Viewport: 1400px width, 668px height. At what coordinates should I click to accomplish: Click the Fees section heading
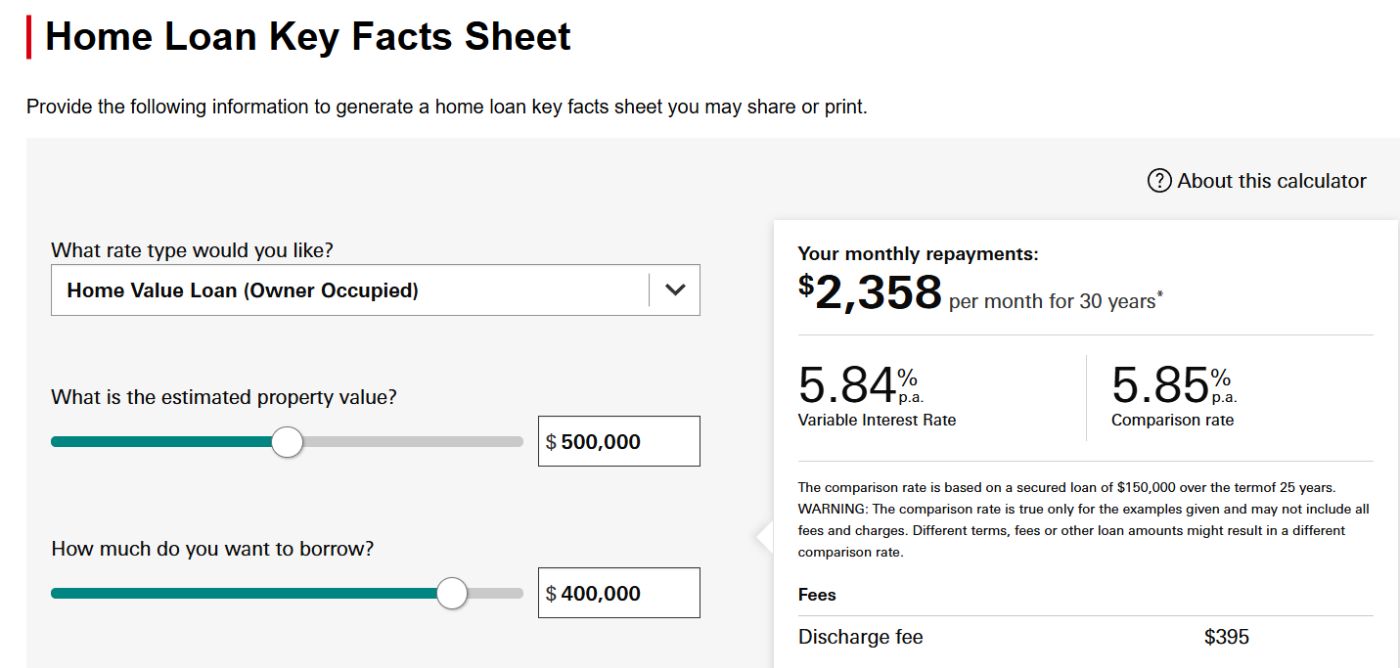point(817,595)
